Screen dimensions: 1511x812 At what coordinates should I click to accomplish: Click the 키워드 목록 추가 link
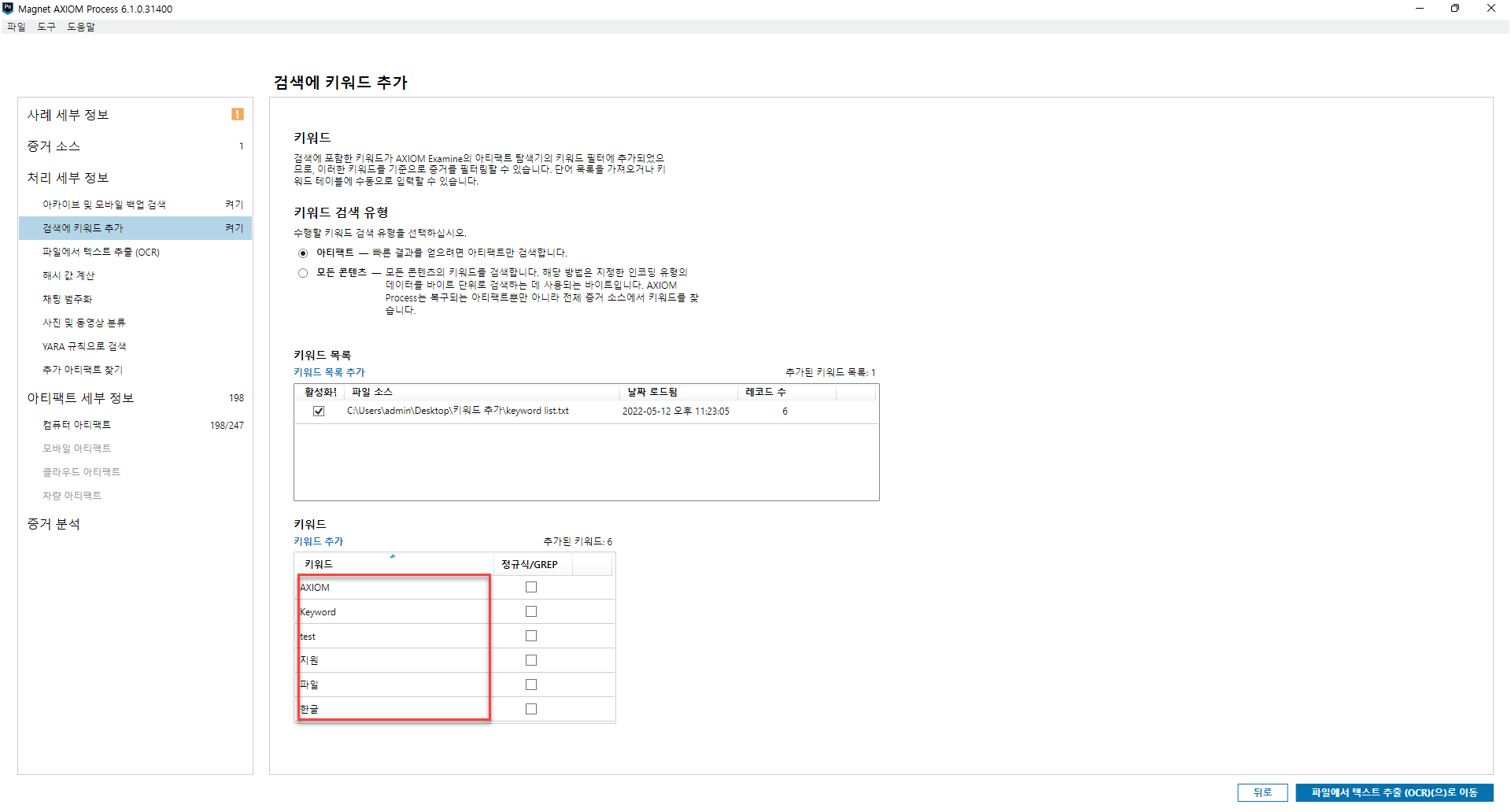pos(329,372)
